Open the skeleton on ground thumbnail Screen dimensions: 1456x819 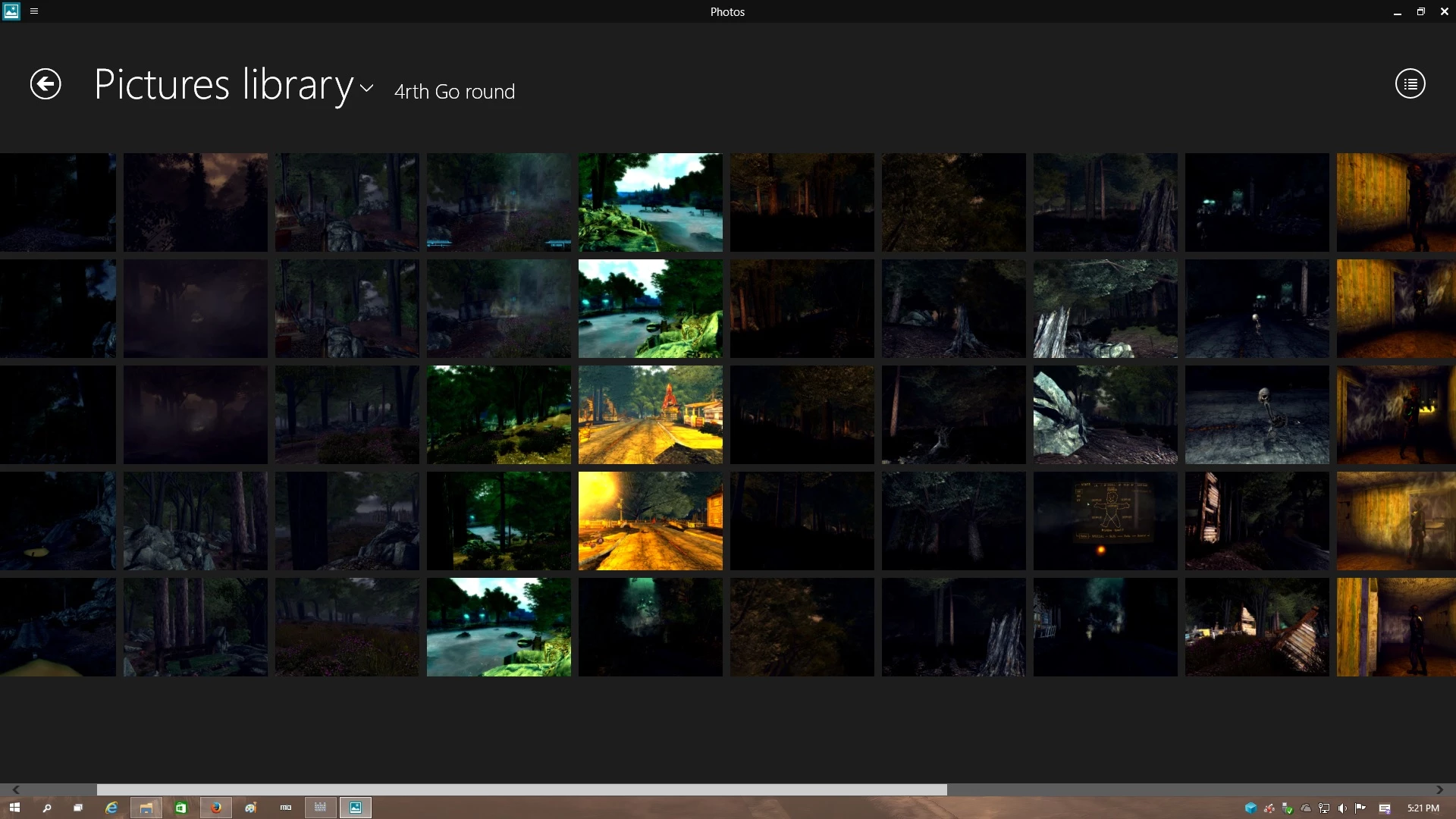click(x=1257, y=415)
